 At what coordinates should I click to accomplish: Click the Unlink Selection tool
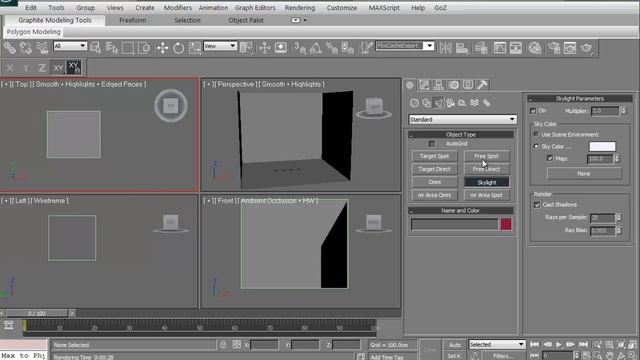pyautogui.click(x=26, y=48)
